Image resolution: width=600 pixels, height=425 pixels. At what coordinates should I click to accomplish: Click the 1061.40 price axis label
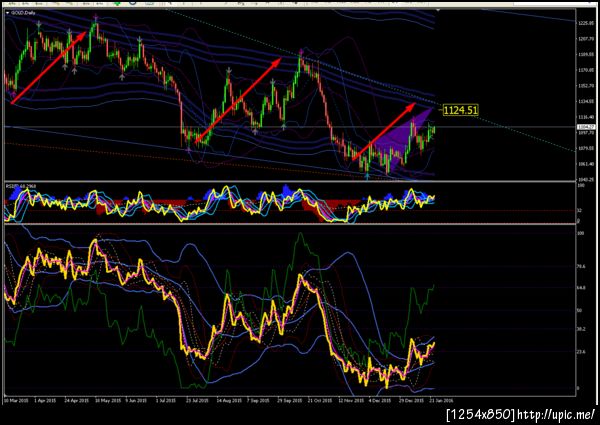point(586,164)
